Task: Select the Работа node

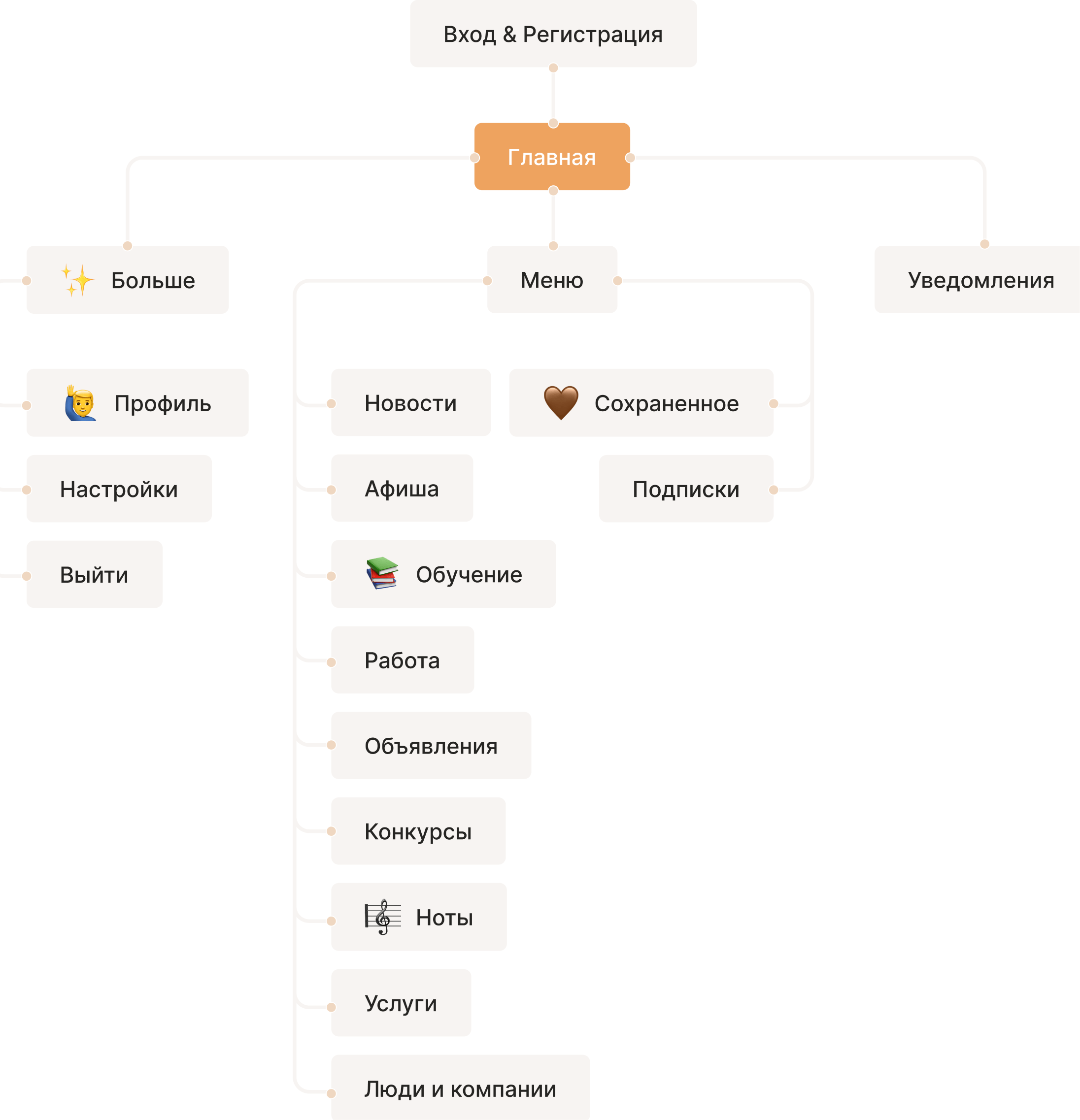Action: pos(403,660)
